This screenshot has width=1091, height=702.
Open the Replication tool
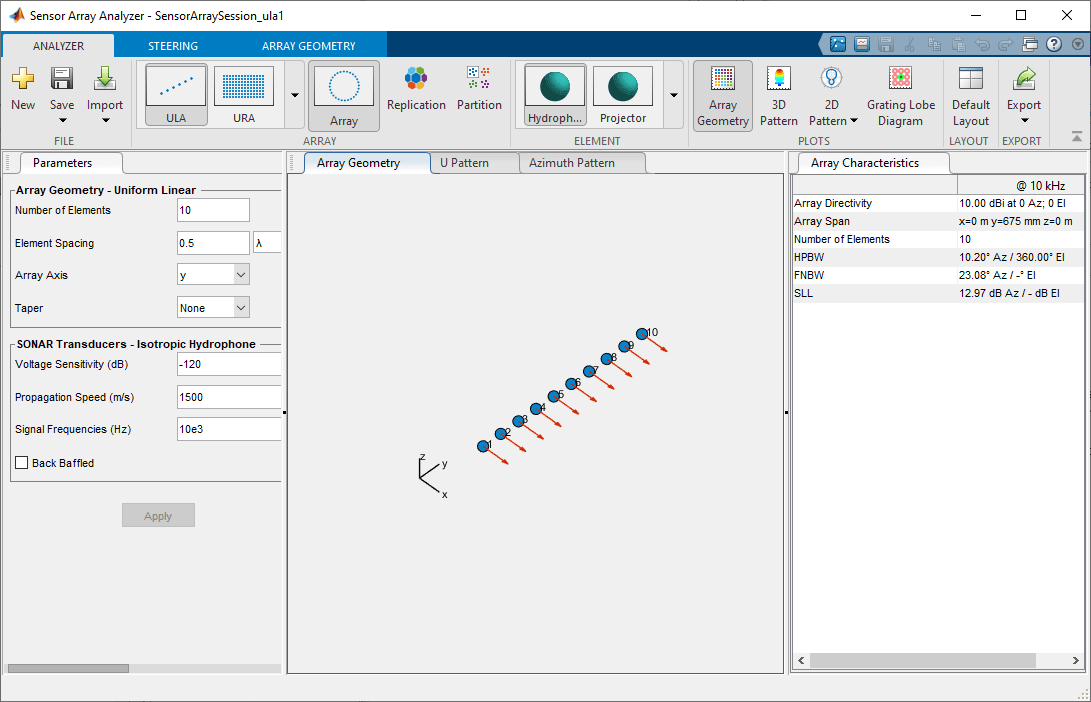pyautogui.click(x=416, y=94)
